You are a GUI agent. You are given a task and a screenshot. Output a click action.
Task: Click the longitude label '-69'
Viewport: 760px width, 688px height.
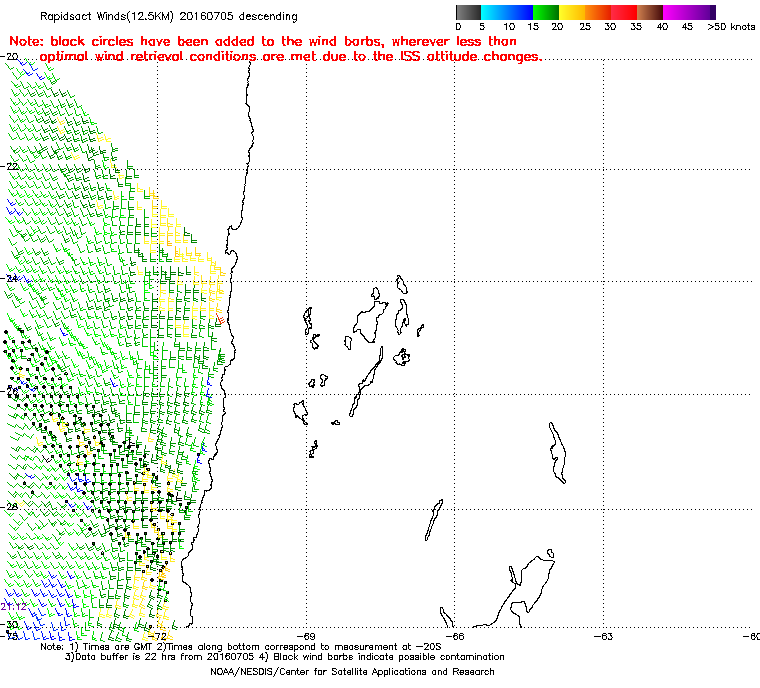pyautogui.click(x=306, y=636)
